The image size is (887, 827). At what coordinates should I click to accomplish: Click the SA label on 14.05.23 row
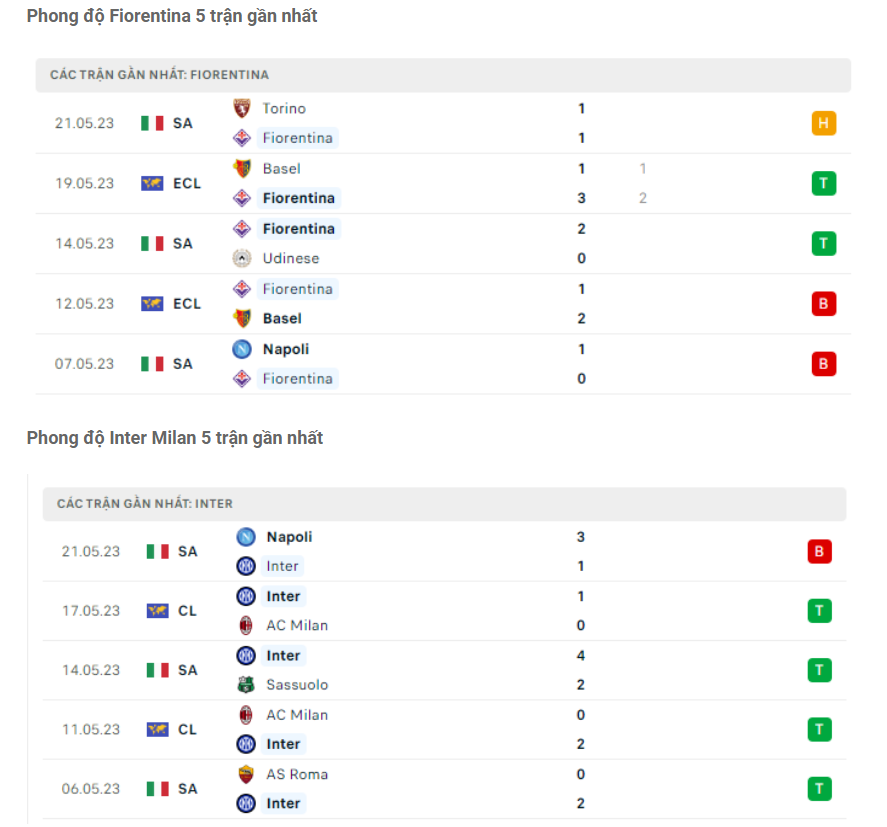coord(183,243)
